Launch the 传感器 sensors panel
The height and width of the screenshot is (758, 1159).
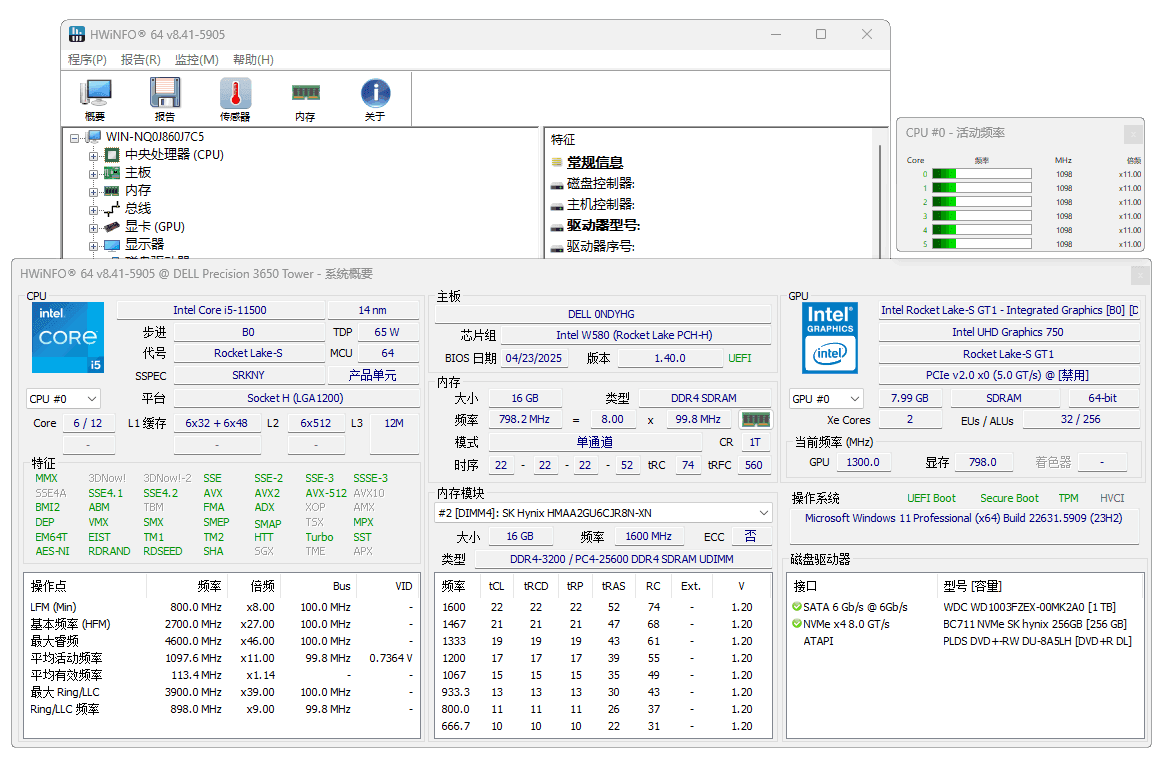pyautogui.click(x=235, y=95)
